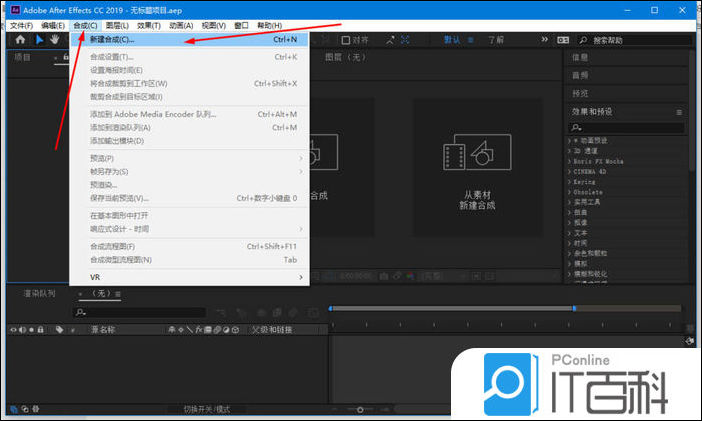Click the effects and presets search field
The image size is (702, 421).
click(x=626, y=128)
